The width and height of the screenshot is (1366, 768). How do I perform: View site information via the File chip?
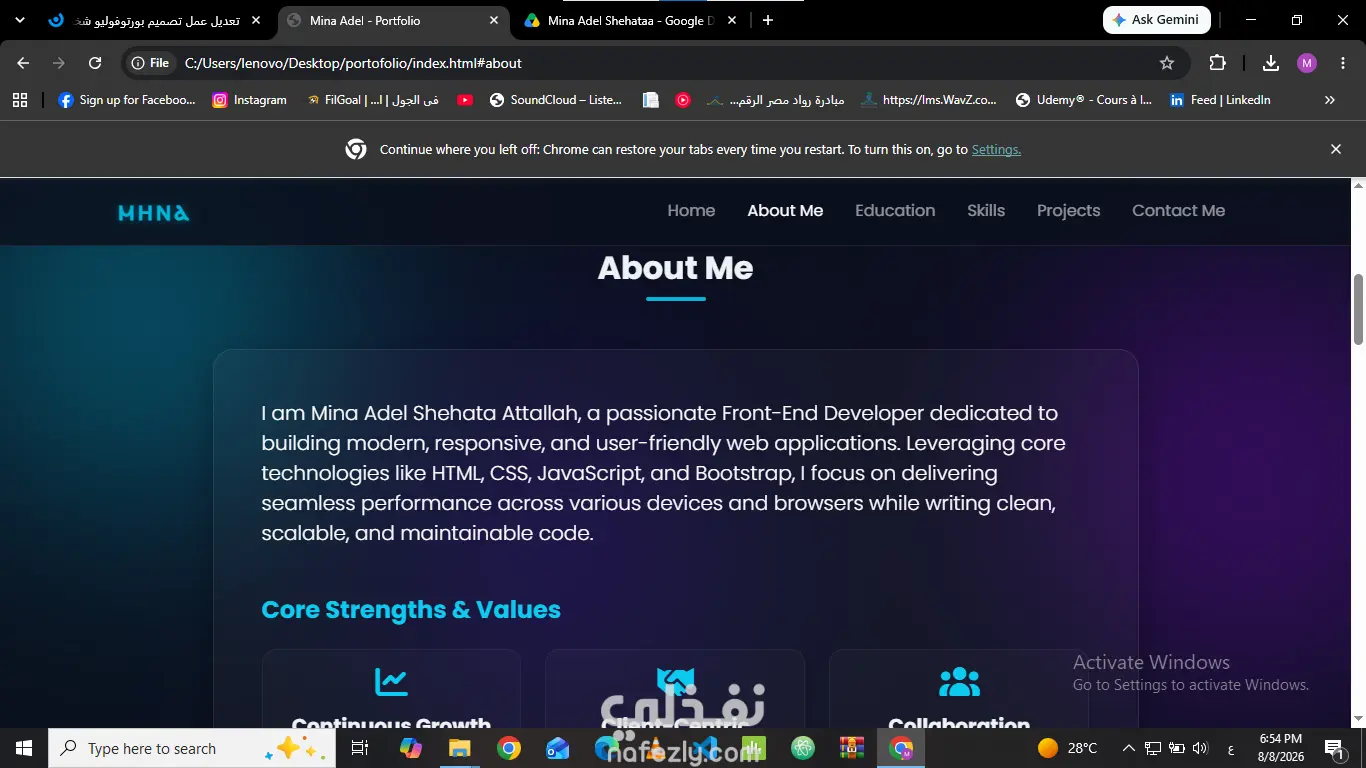(x=150, y=63)
